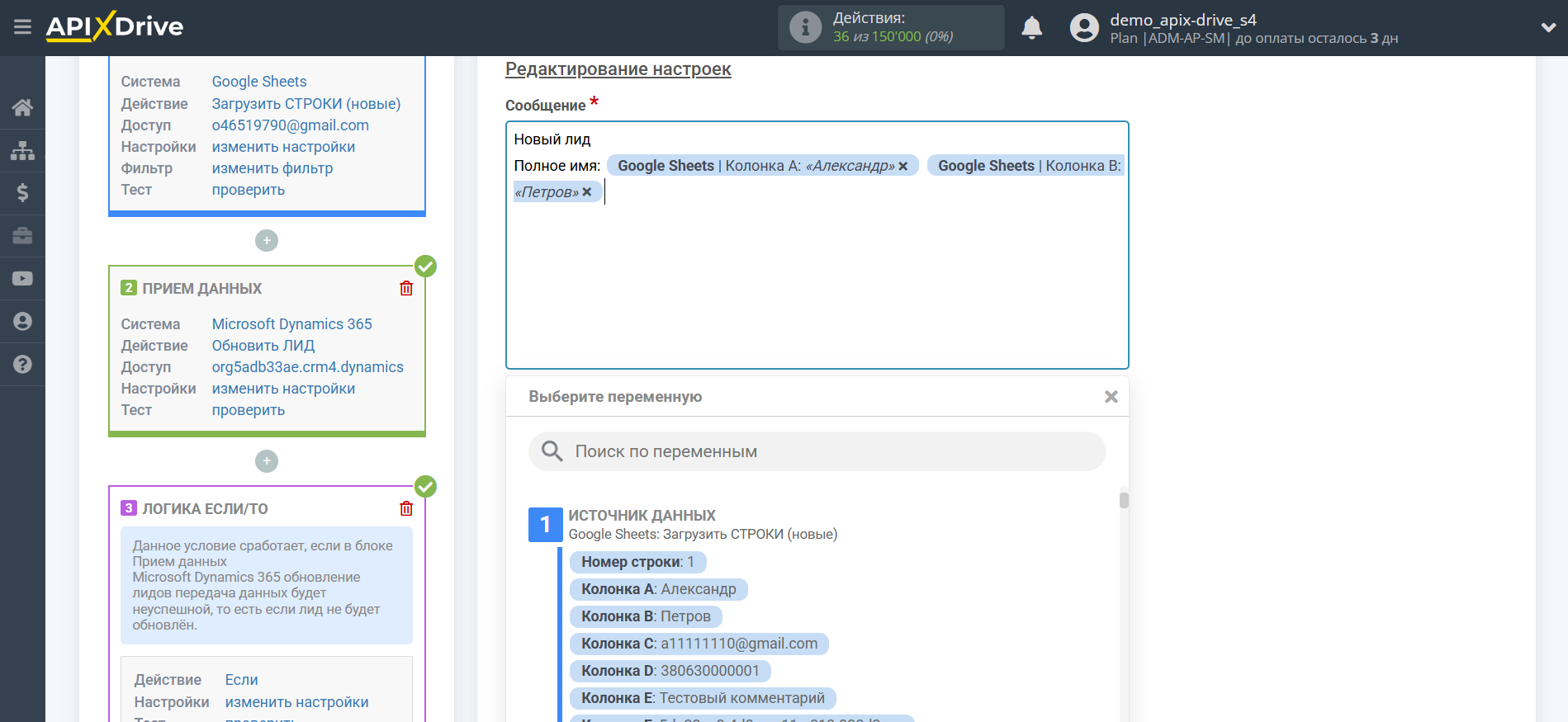1568x722 pixels.
Task: Open the billing dollar icon in sidebar
Action: (x=22, y=193)
